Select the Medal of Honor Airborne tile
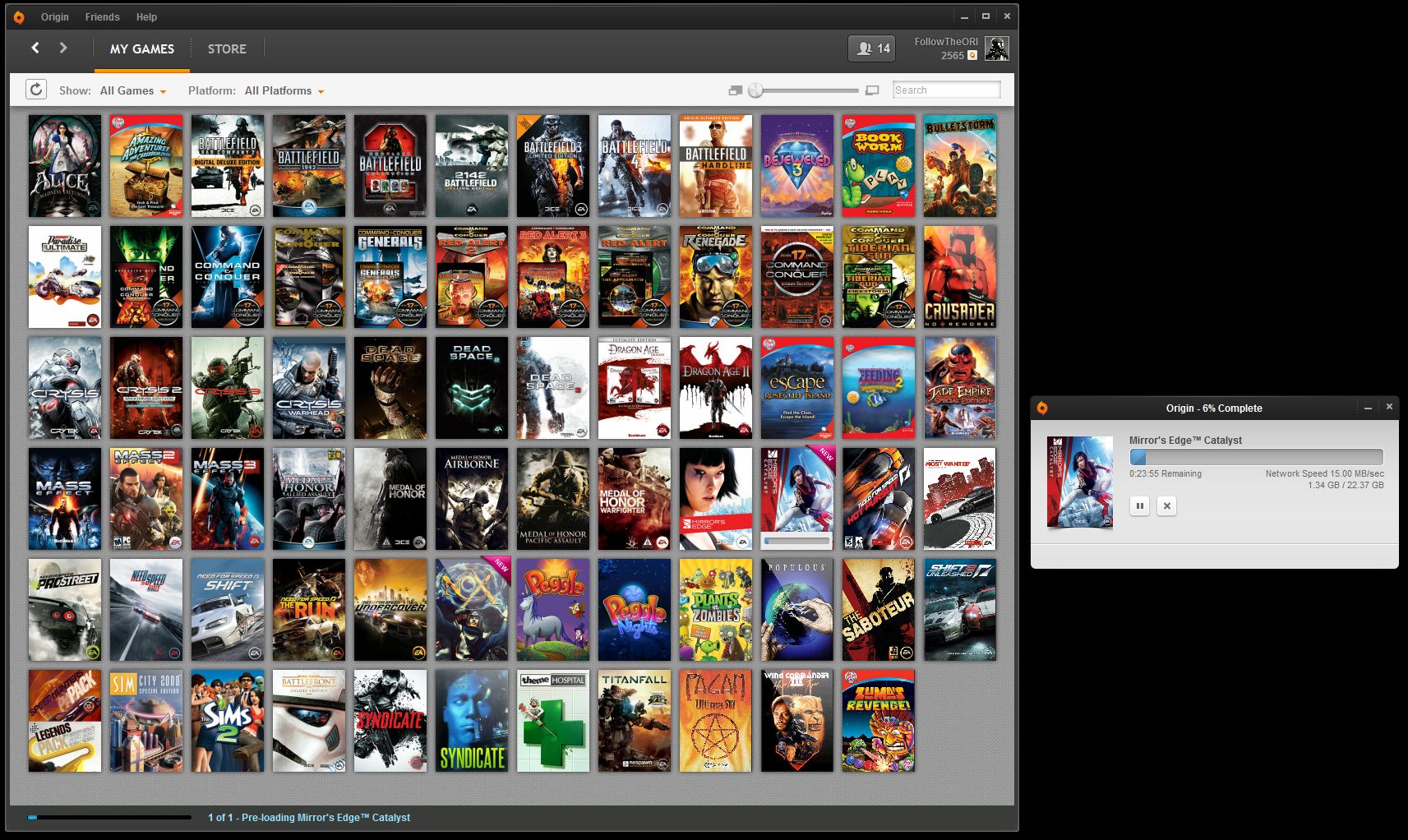Image resolution: width=1408 pixels, height=840 pixels. [x=472, y=499]
